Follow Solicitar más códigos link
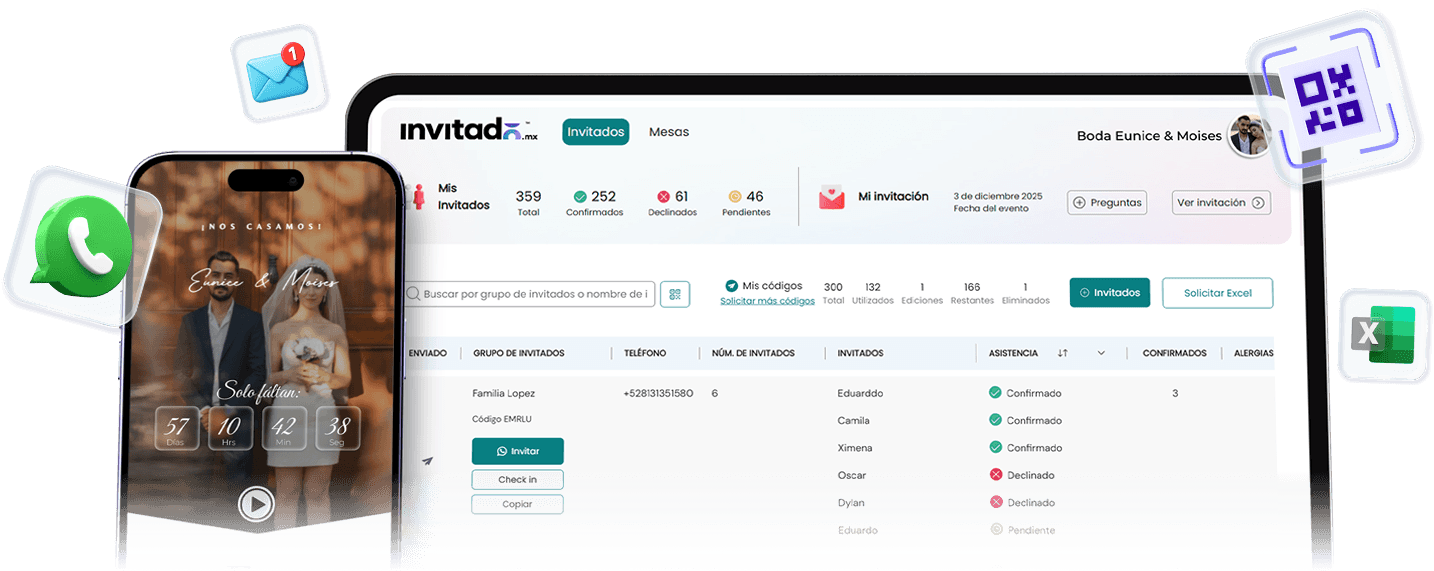 click(x=767, y=301)
